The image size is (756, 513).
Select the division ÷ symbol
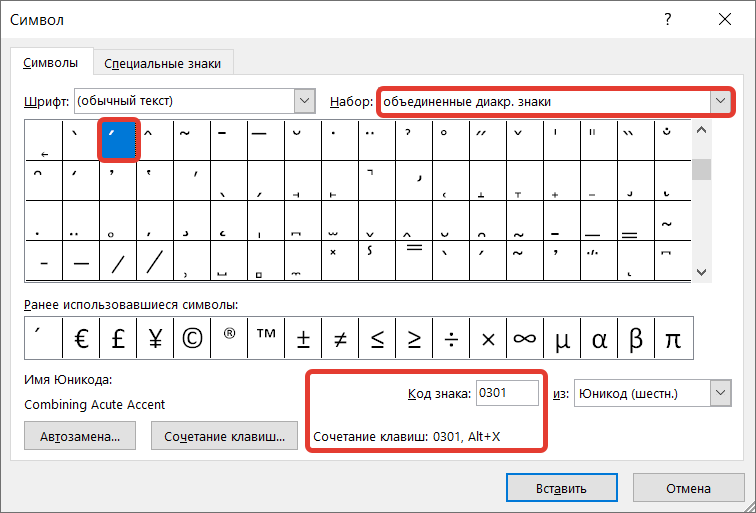(451, 338)
